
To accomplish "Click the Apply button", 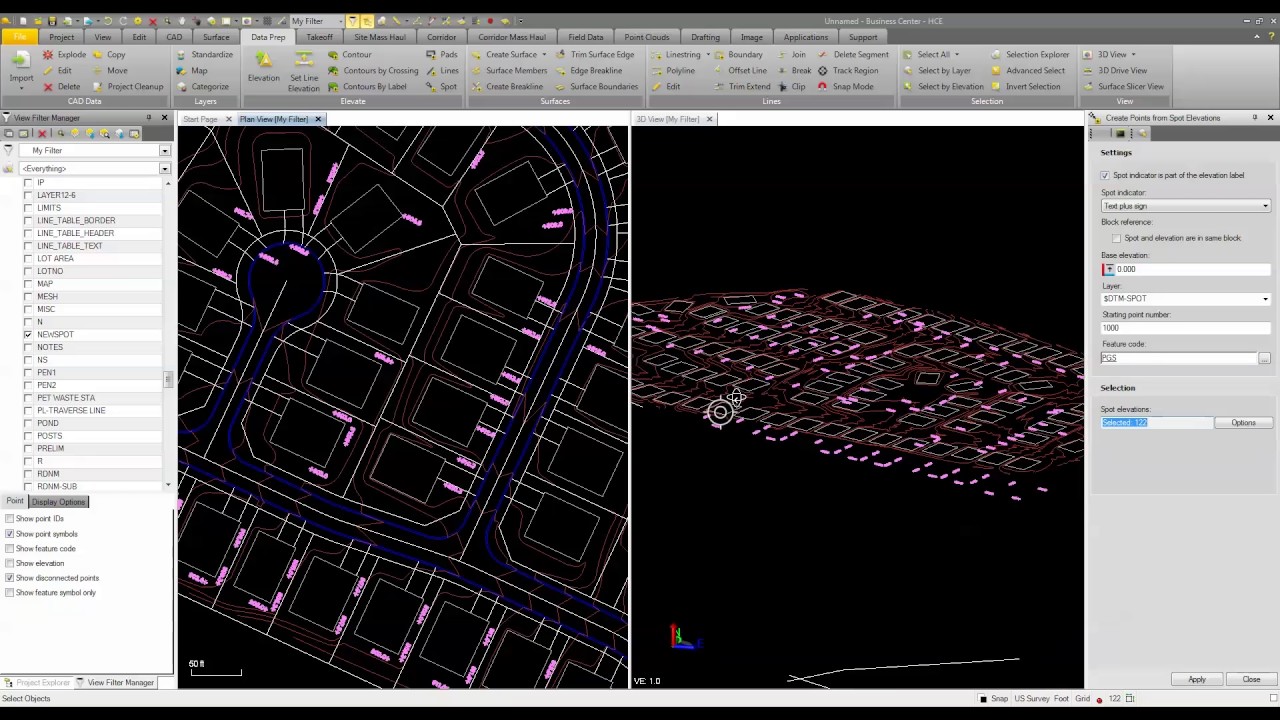I will 1196,680.
